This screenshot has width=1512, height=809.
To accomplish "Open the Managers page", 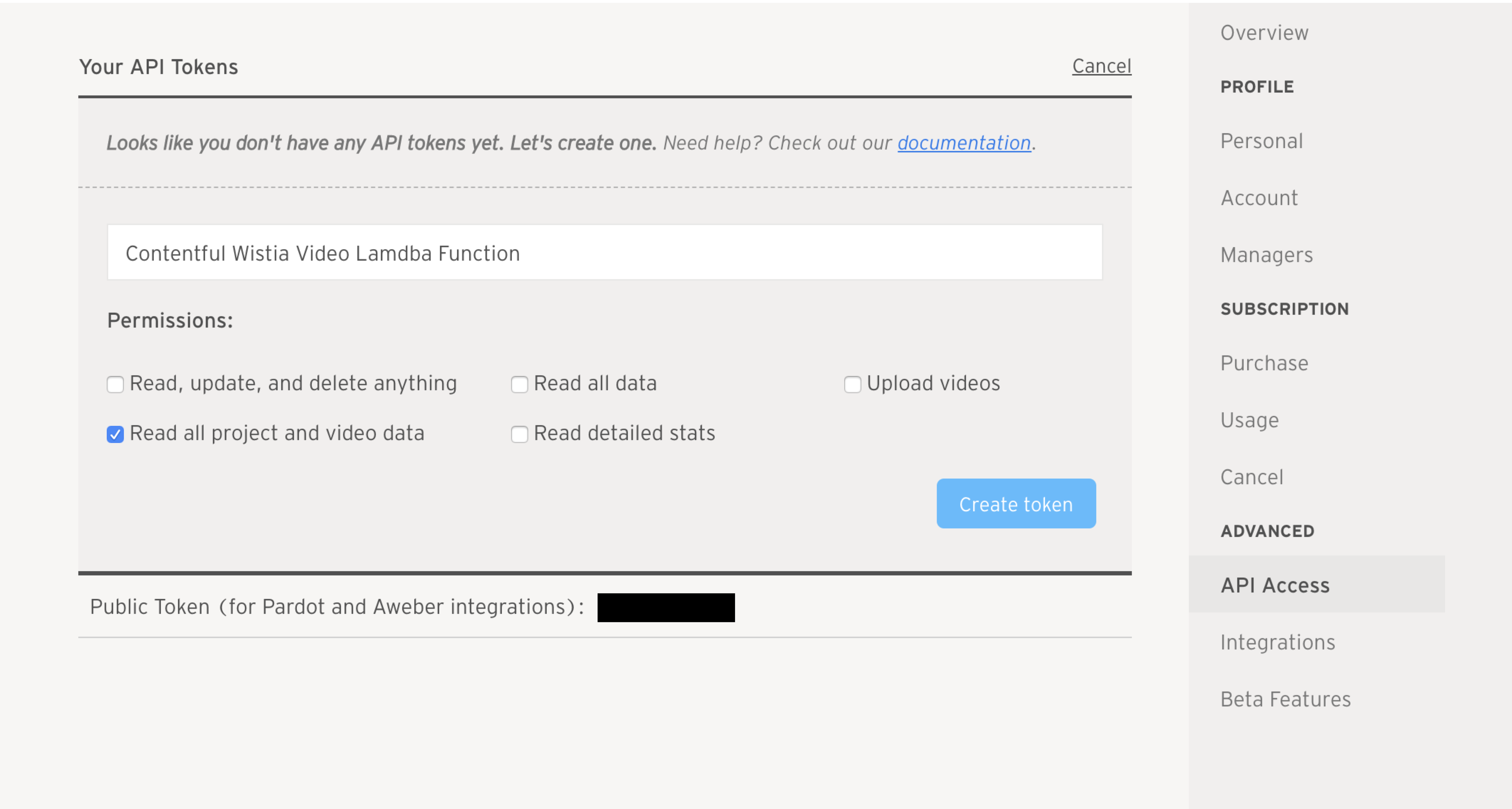I will tap(1266, 255).
